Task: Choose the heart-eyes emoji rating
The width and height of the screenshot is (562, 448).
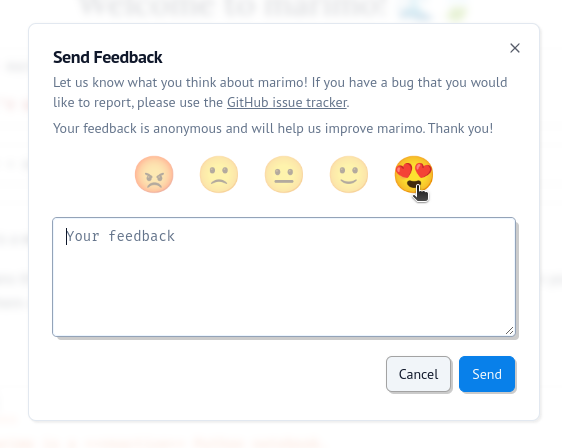Action: click(x=414, y=175)
